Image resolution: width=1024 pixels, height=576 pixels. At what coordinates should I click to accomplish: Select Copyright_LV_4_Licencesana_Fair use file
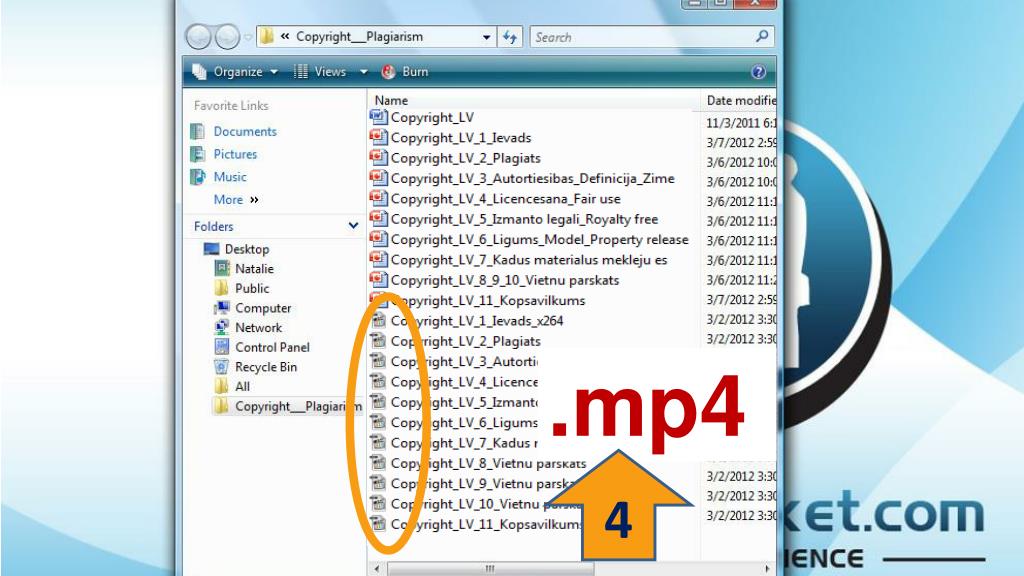[505, 199]
